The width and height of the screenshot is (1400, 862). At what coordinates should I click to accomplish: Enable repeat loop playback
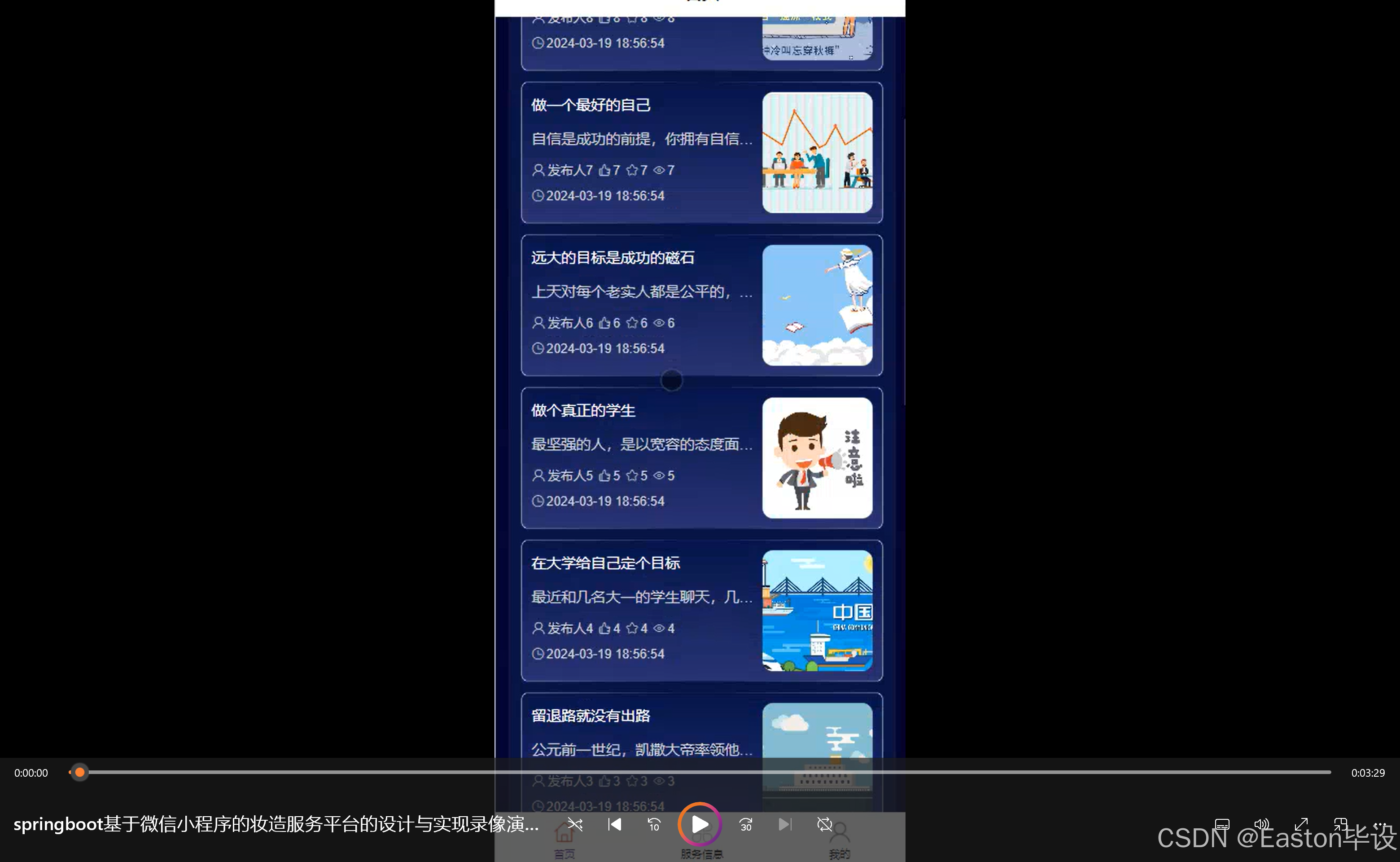(x=824, y=824)
